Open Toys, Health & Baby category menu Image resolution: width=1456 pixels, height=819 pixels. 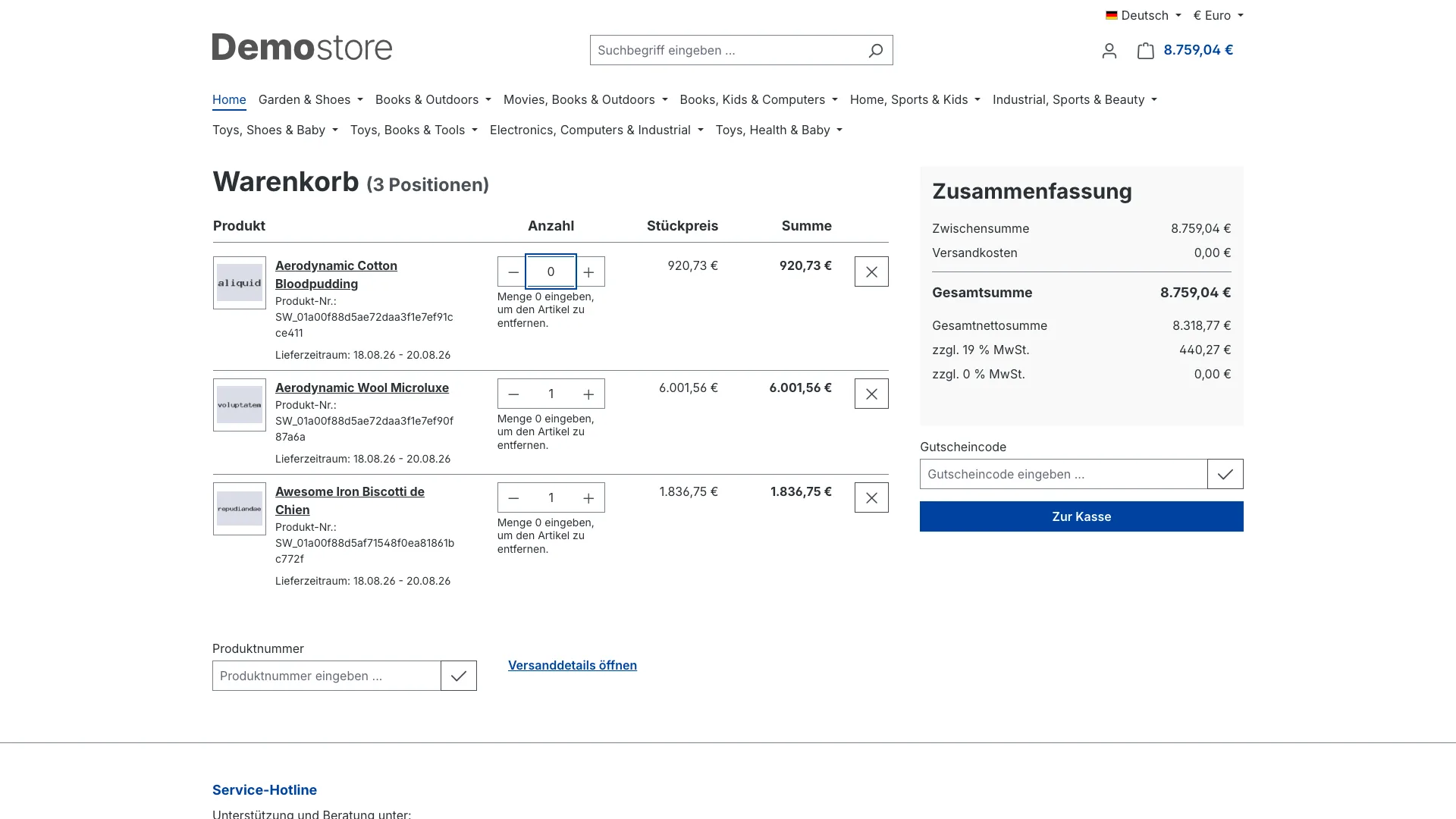coord(779,130)
